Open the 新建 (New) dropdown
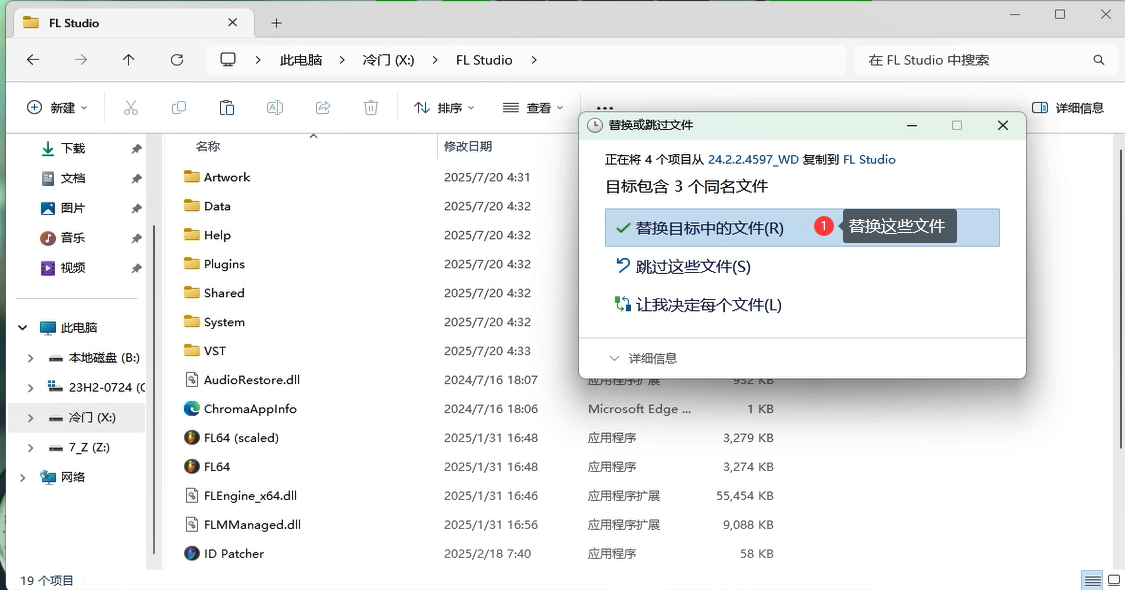The image size is (1125, 590). (57, 108)
